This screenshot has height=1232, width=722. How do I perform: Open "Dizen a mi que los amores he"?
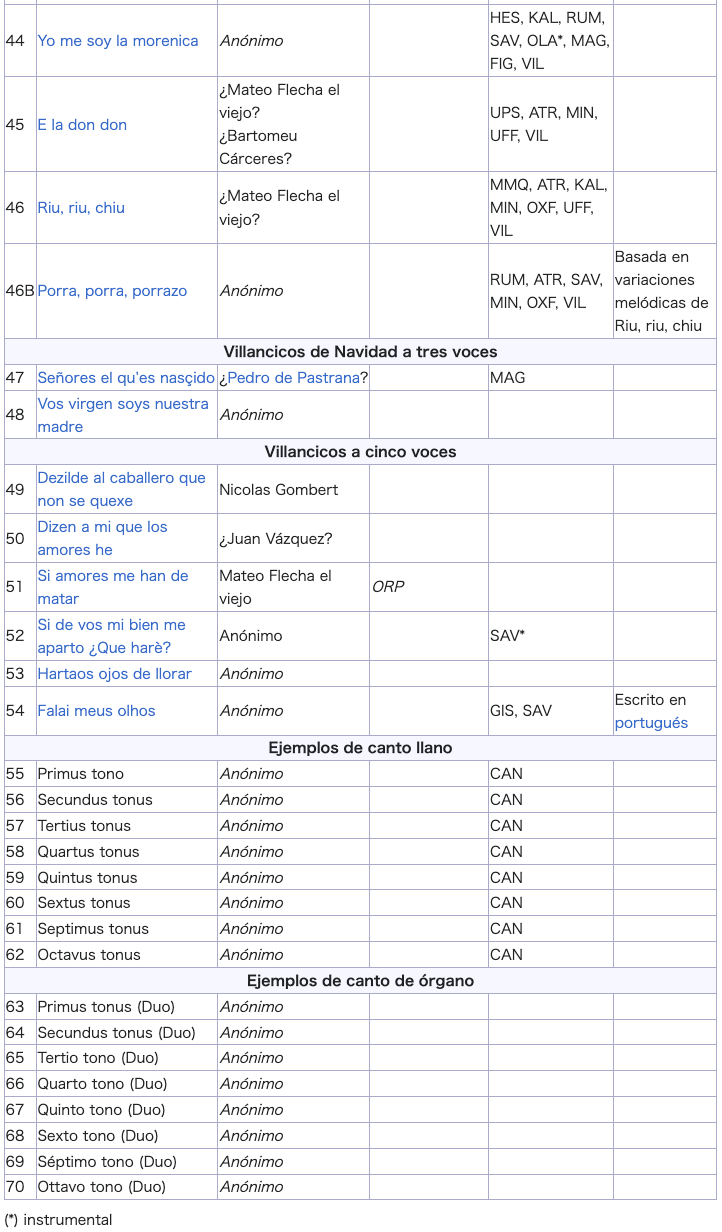[x=102, y=538]
